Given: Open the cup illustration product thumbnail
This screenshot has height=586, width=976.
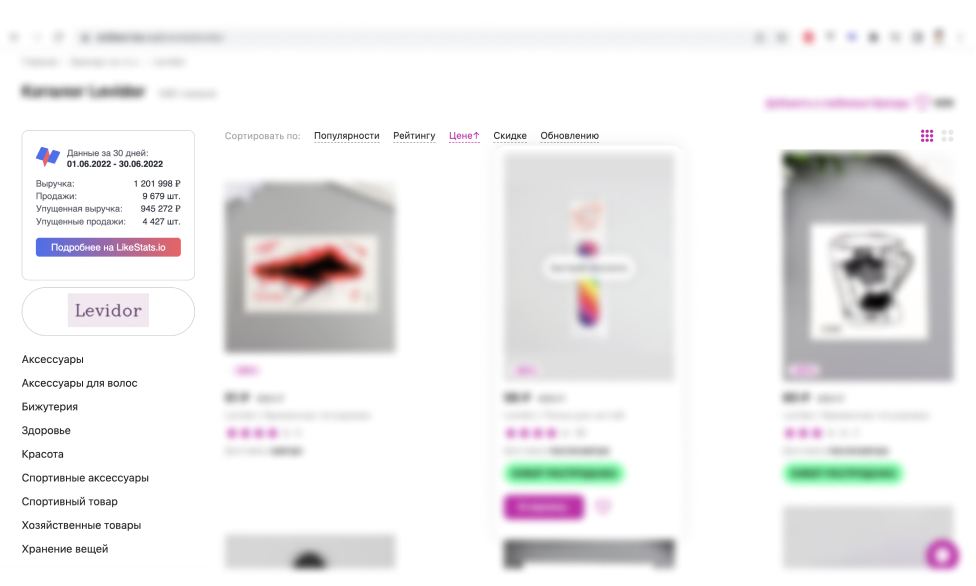Looking at the screenshot, I should (x=868, y=266).
